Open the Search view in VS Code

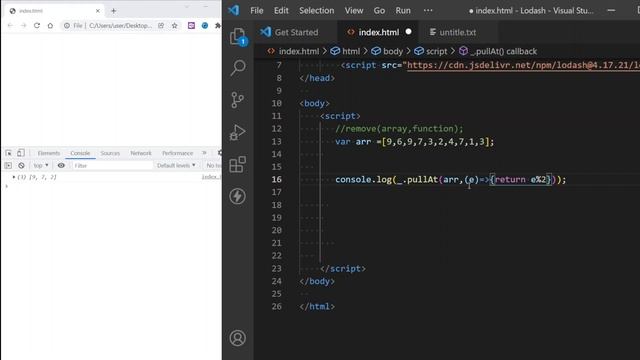[x=238, y=67]
